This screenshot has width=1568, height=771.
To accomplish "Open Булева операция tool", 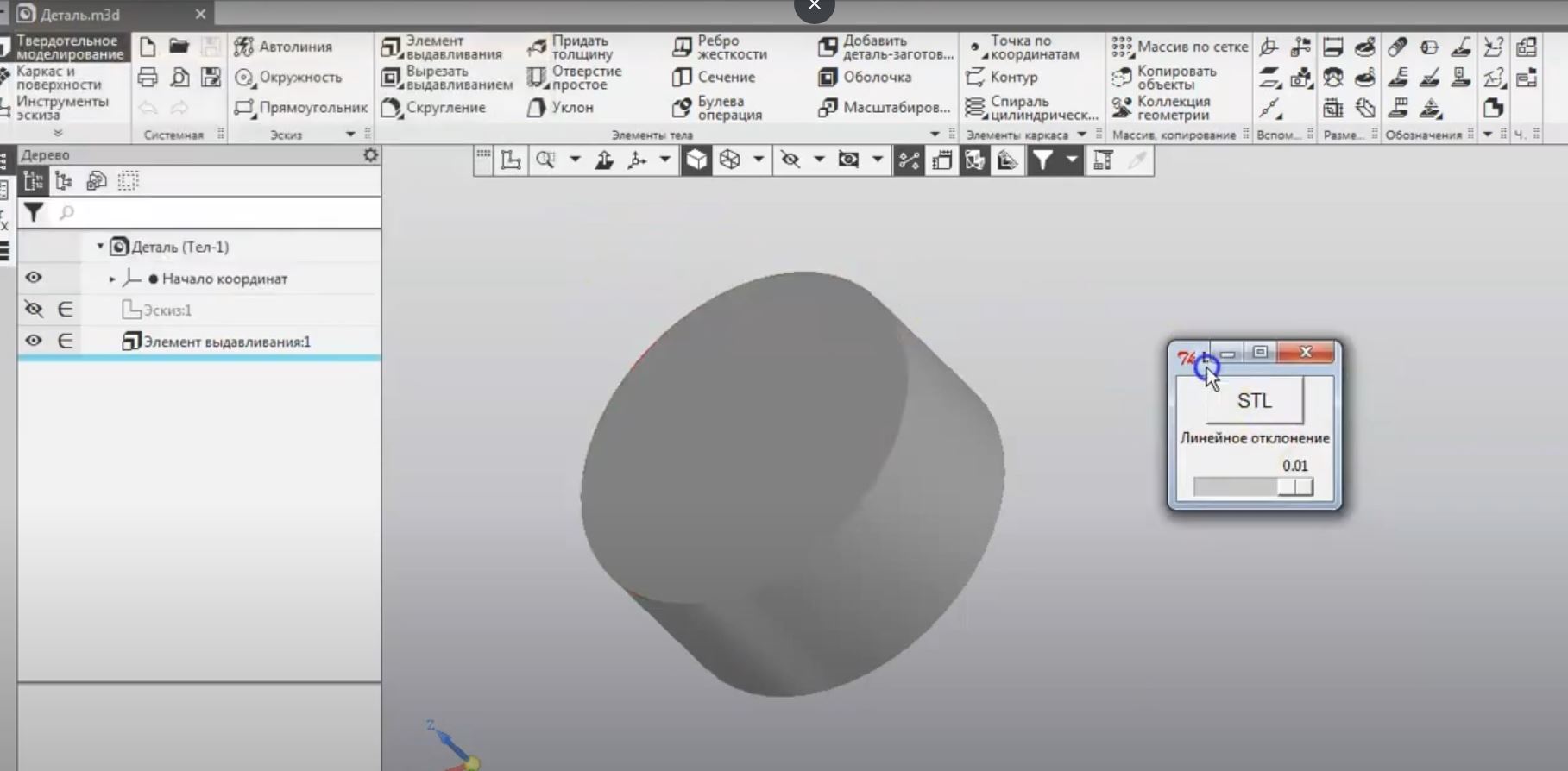I will (718, 108).
